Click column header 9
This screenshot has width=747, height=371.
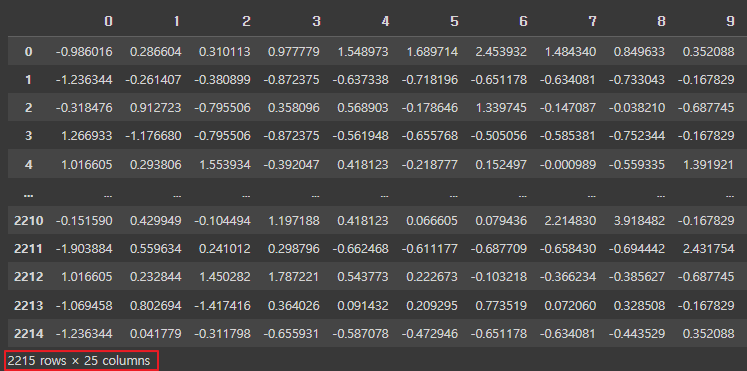[x=730, y=21]
